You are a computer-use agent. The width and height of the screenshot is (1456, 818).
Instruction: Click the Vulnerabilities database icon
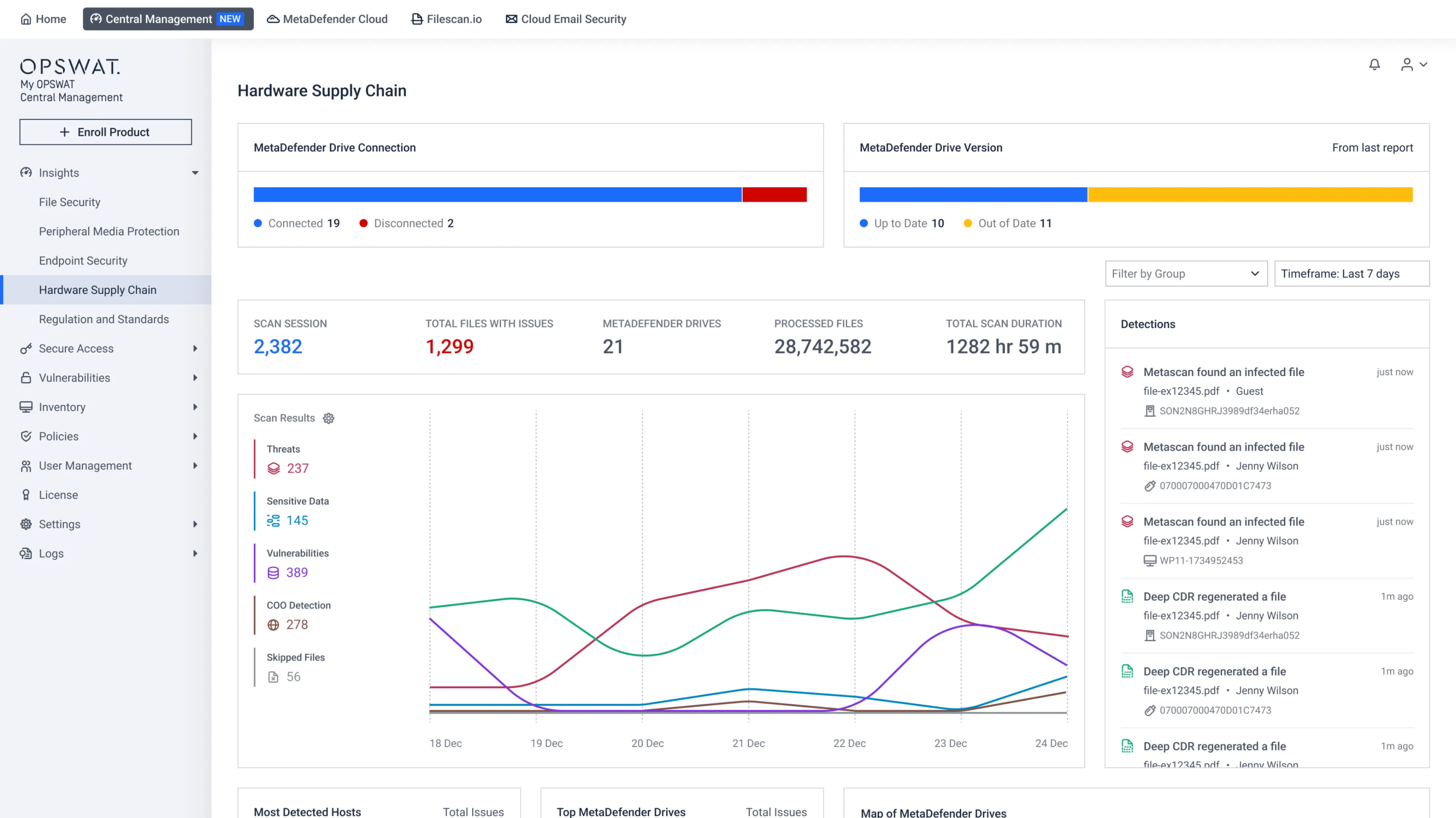(274, 573)
